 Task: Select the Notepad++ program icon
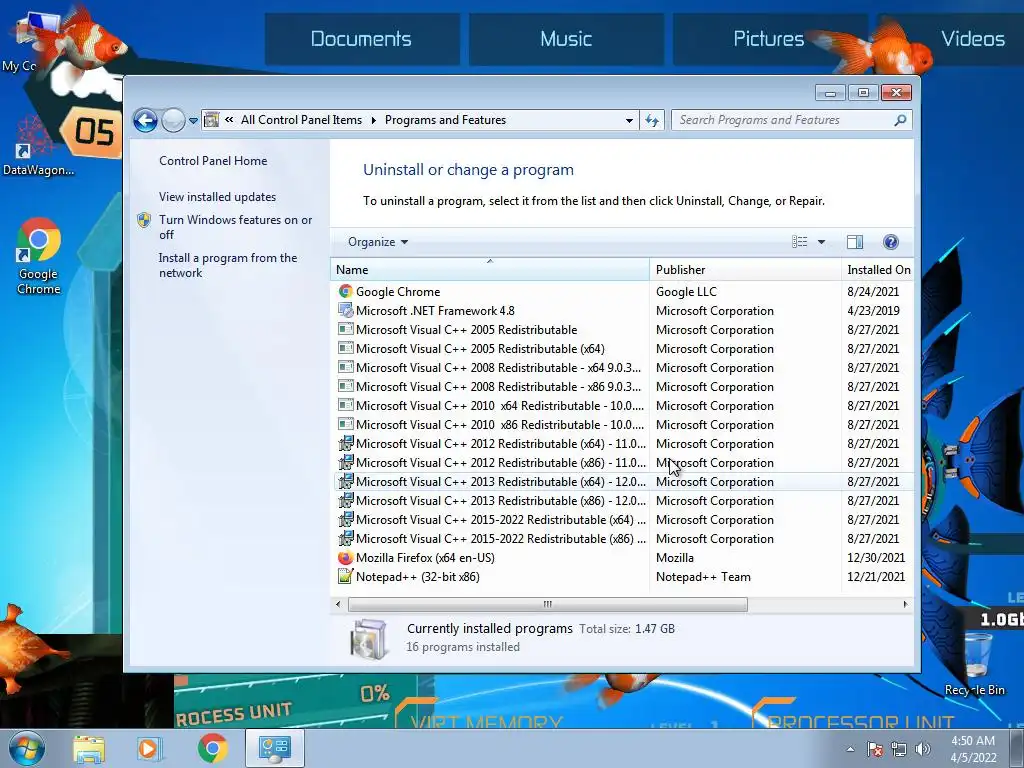coord(345,577)
